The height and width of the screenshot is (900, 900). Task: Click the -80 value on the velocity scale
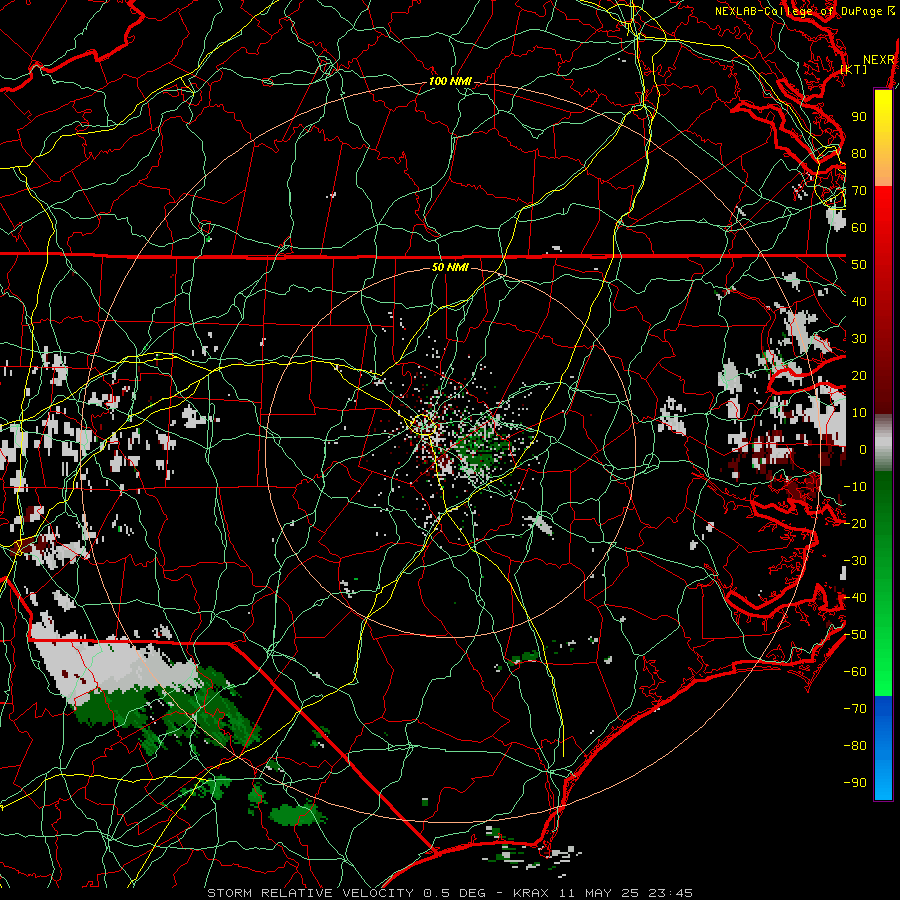coord(855,746)
